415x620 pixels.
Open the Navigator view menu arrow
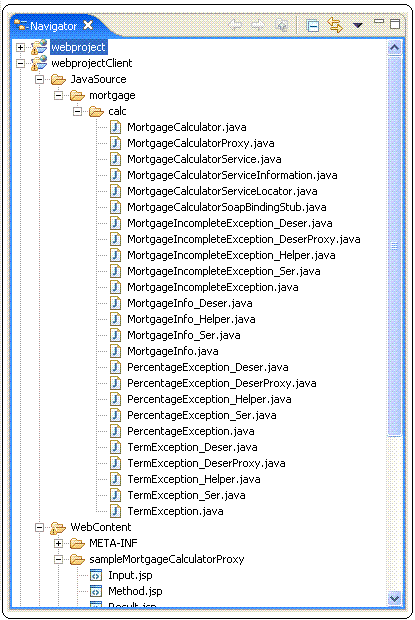tap(358, 26)
